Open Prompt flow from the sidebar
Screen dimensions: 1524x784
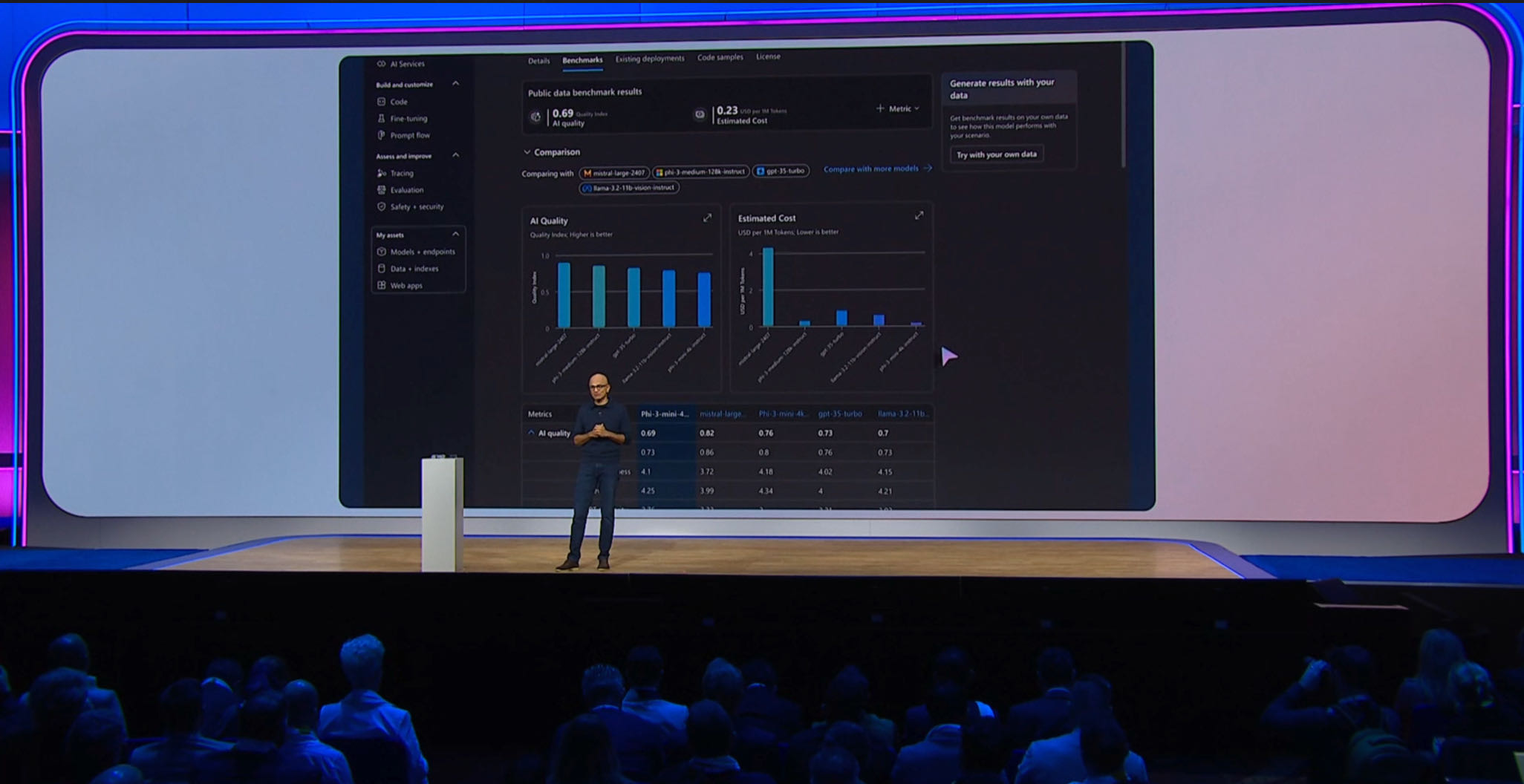pyautogui.click(x=382, y=135)
